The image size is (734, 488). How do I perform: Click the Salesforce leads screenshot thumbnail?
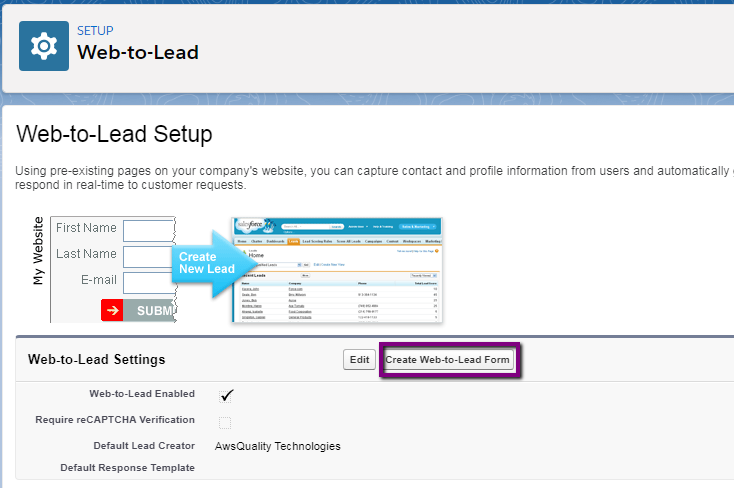(337, 270)
